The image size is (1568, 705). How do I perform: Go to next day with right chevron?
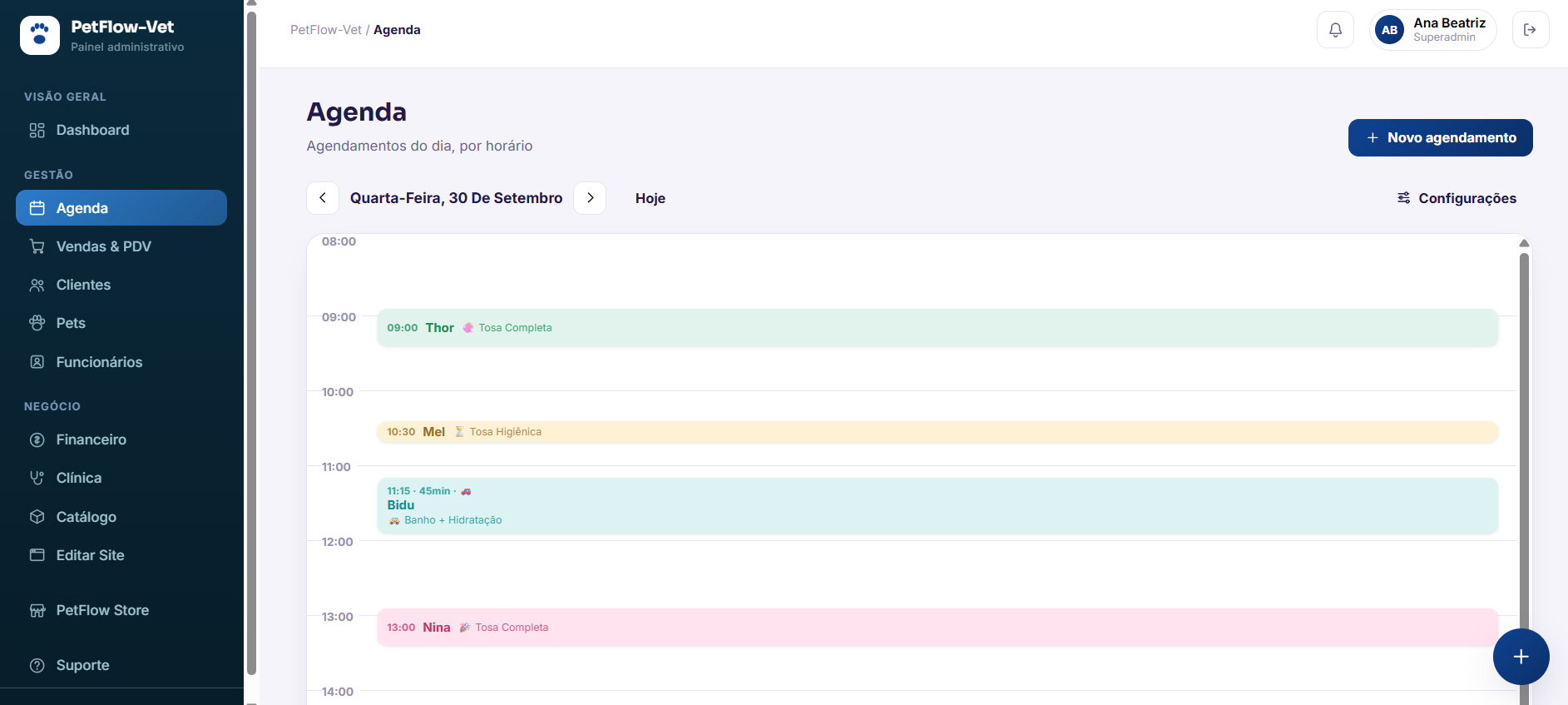pos(590,198)
